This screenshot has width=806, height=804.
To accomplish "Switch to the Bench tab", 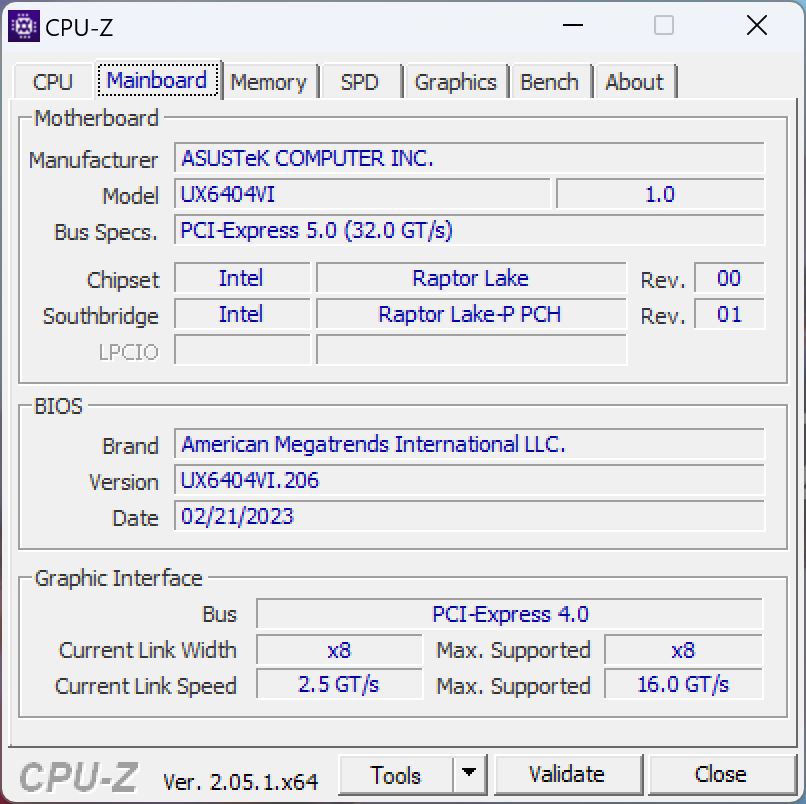I will [549, 82].
